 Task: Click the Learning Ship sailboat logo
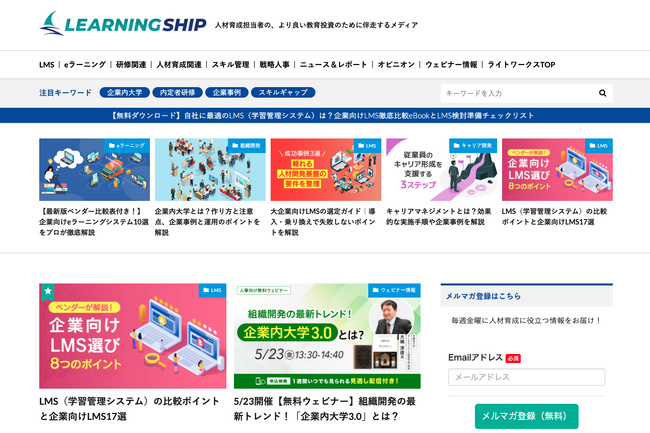pos(123,24)
